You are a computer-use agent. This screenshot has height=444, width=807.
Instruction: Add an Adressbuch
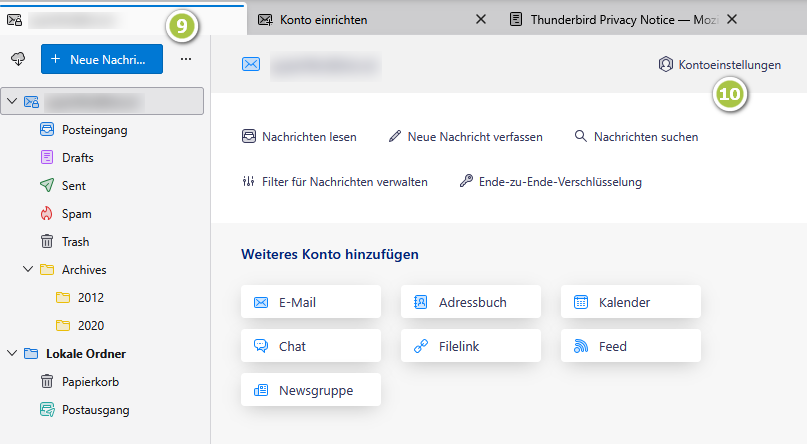[471, 302]
